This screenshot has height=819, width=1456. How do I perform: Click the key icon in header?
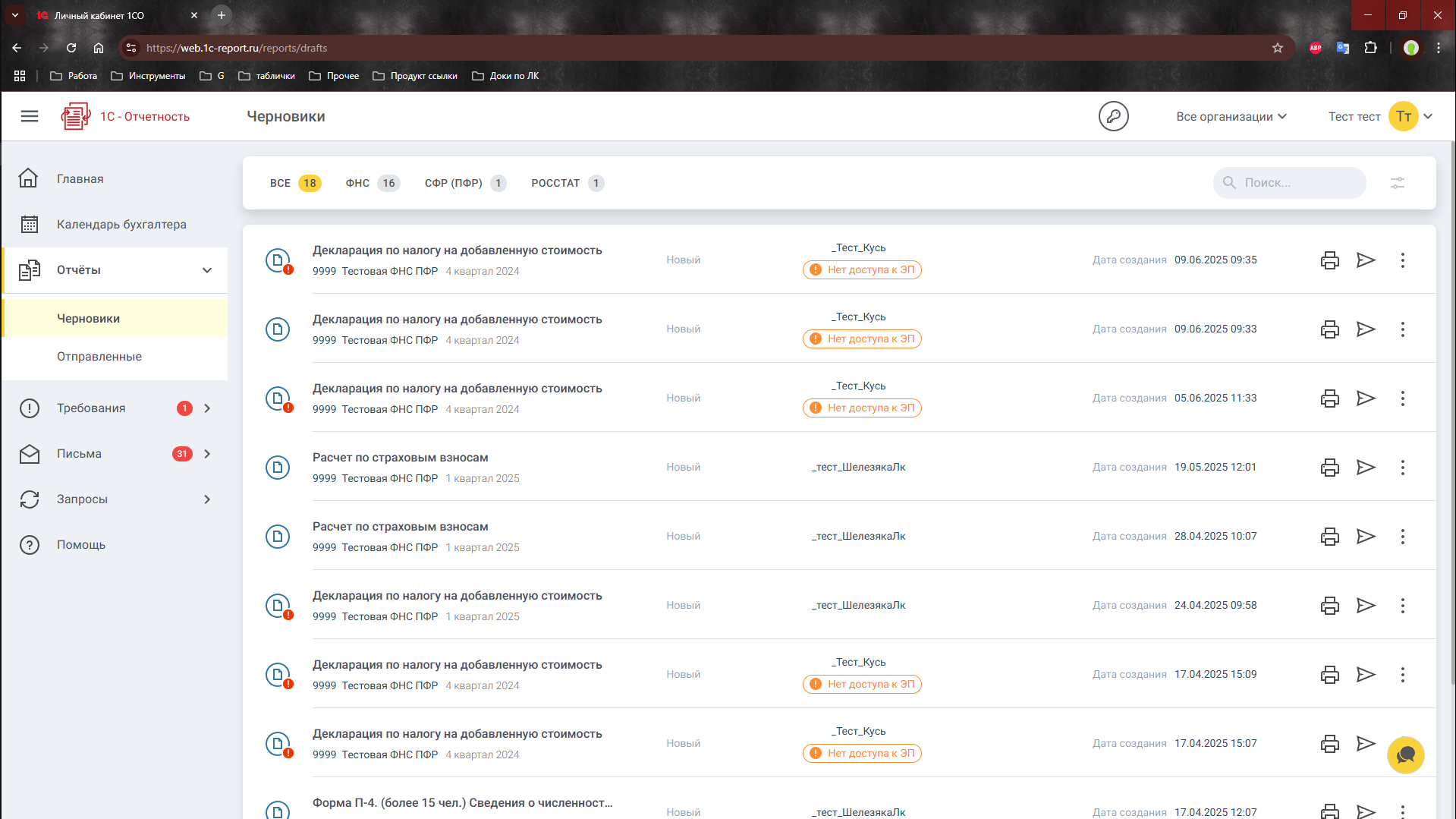click(1113, 116)
